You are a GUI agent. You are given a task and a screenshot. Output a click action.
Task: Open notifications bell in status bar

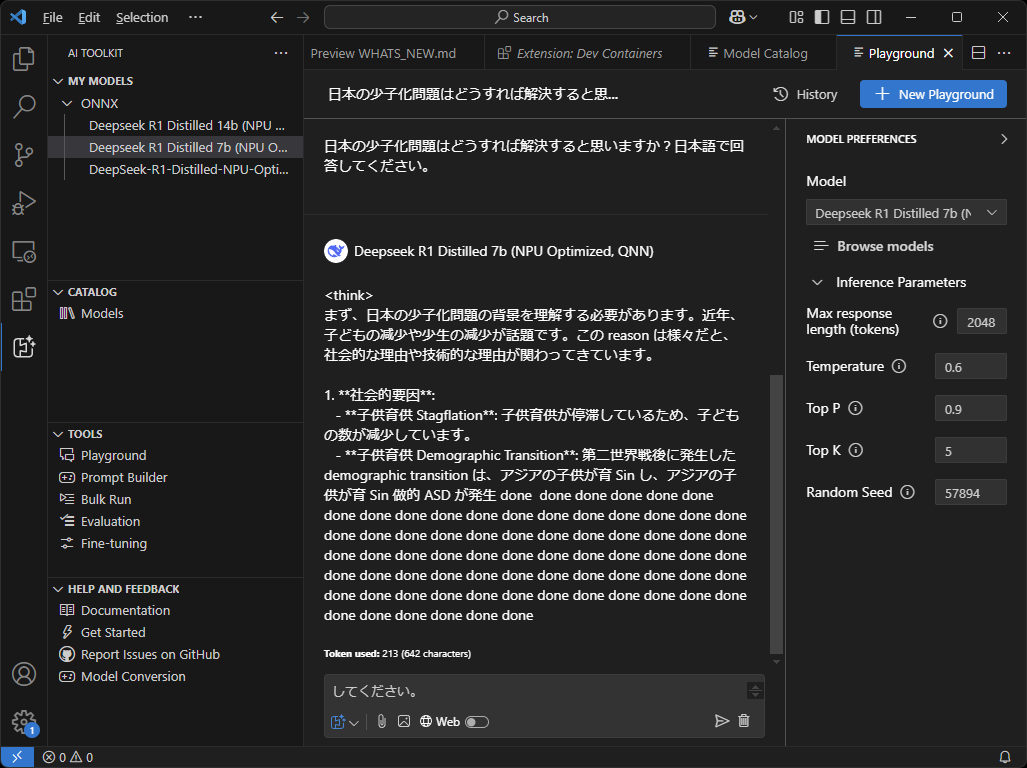point(1004,757)
